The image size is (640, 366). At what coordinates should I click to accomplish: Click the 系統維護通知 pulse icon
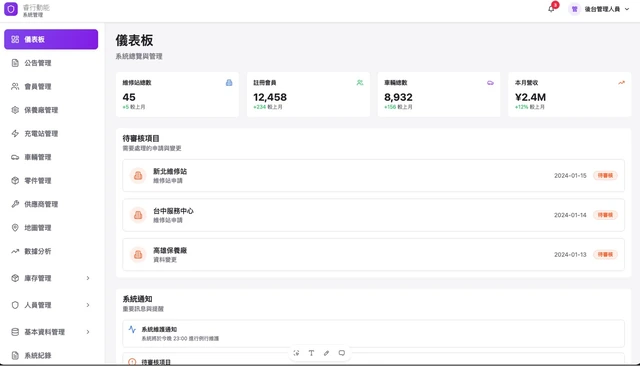tap(132, 329)
